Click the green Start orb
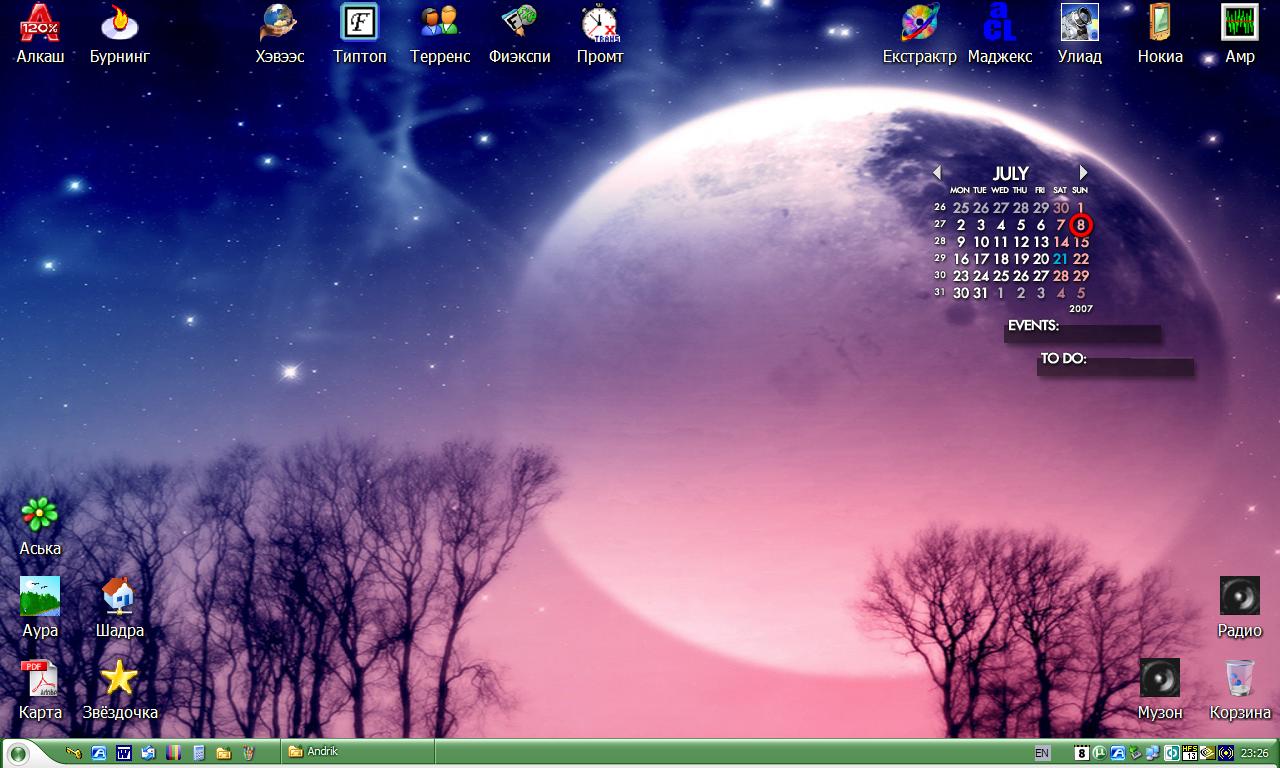This screenshot has width=1280, height=768. (x=17, y=753)
